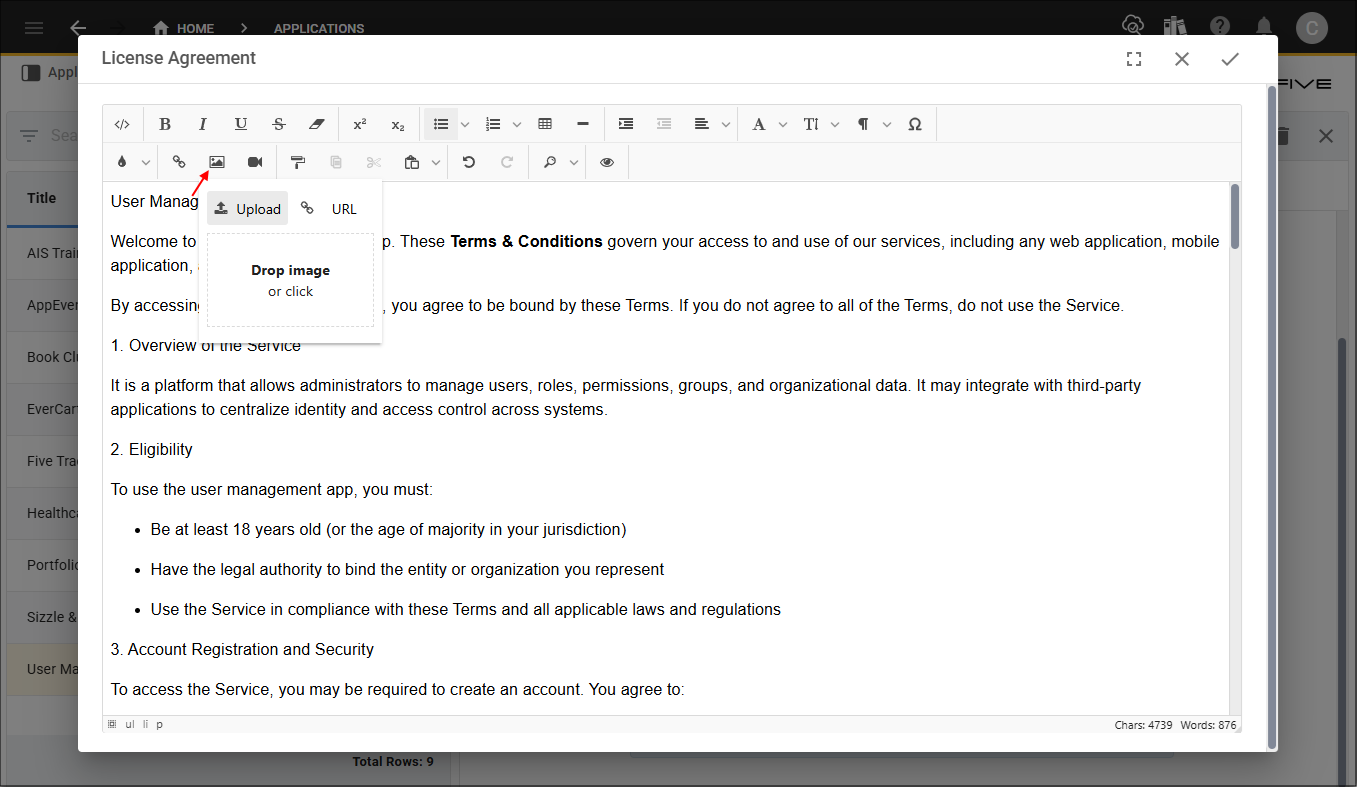Click the Drop image upload area
This screenshot has height=787, width=1357.
pyautogui.click(x=290, y=280)
